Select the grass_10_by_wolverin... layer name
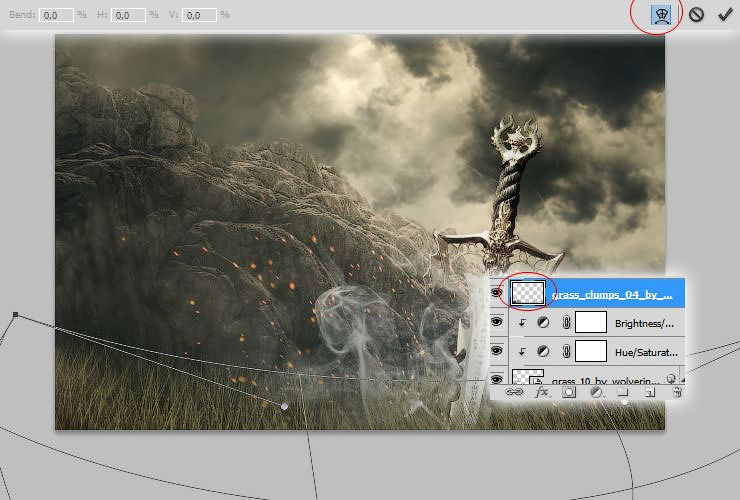 pos(605,380)
